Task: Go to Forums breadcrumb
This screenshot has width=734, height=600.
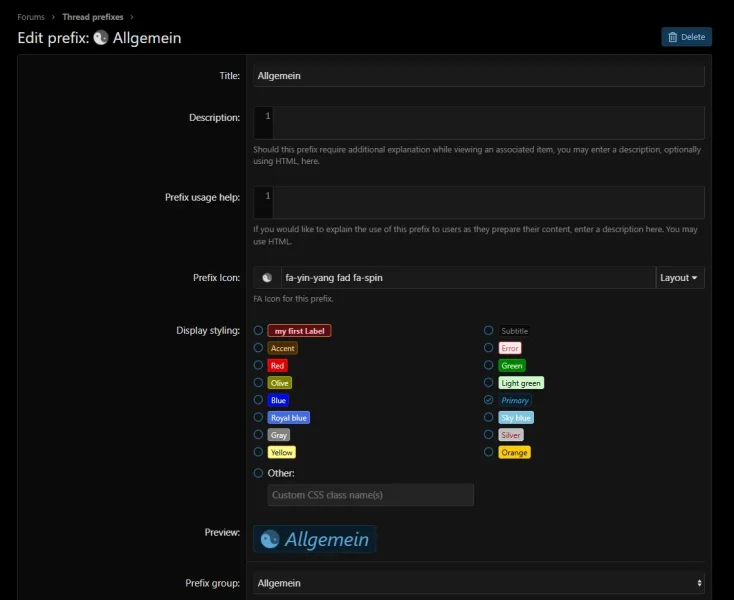Action: click(x=31, y=17)
